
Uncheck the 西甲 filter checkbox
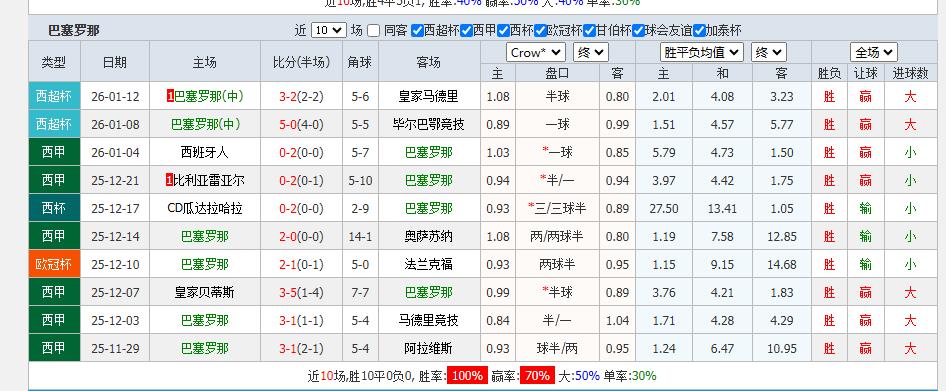465,30
